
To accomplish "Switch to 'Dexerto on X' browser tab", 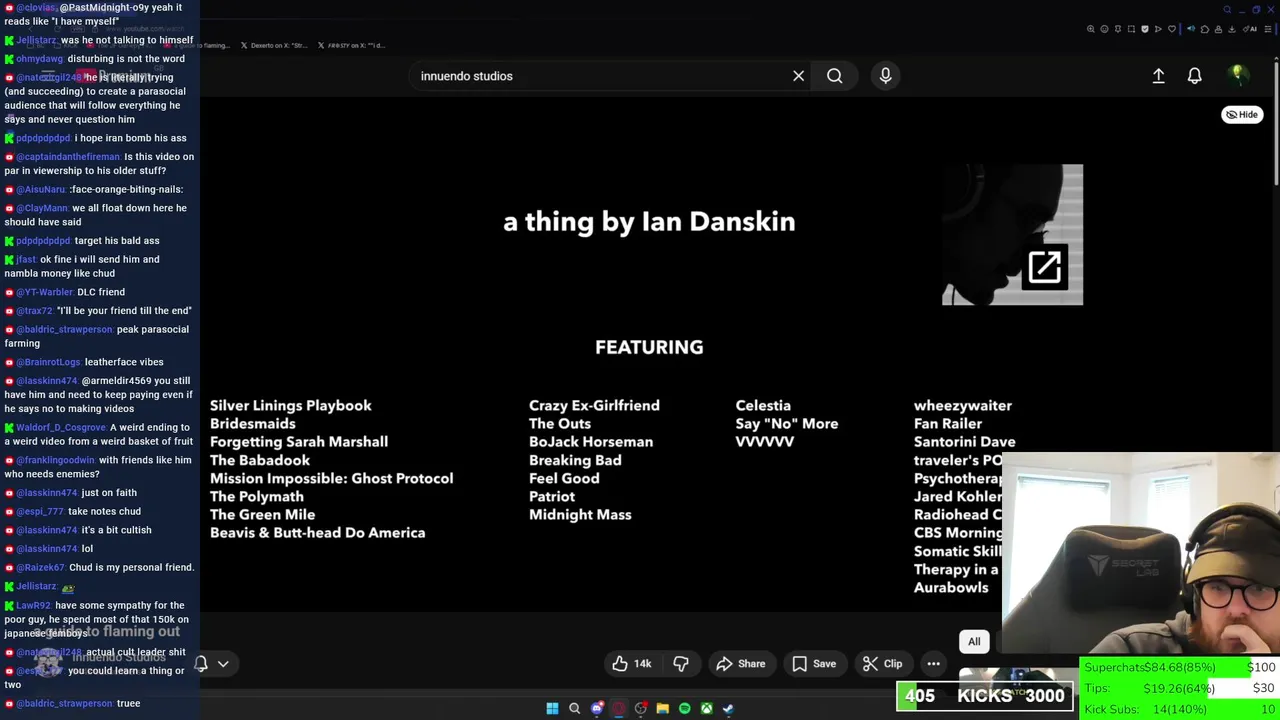I will (x=273, y=45).
